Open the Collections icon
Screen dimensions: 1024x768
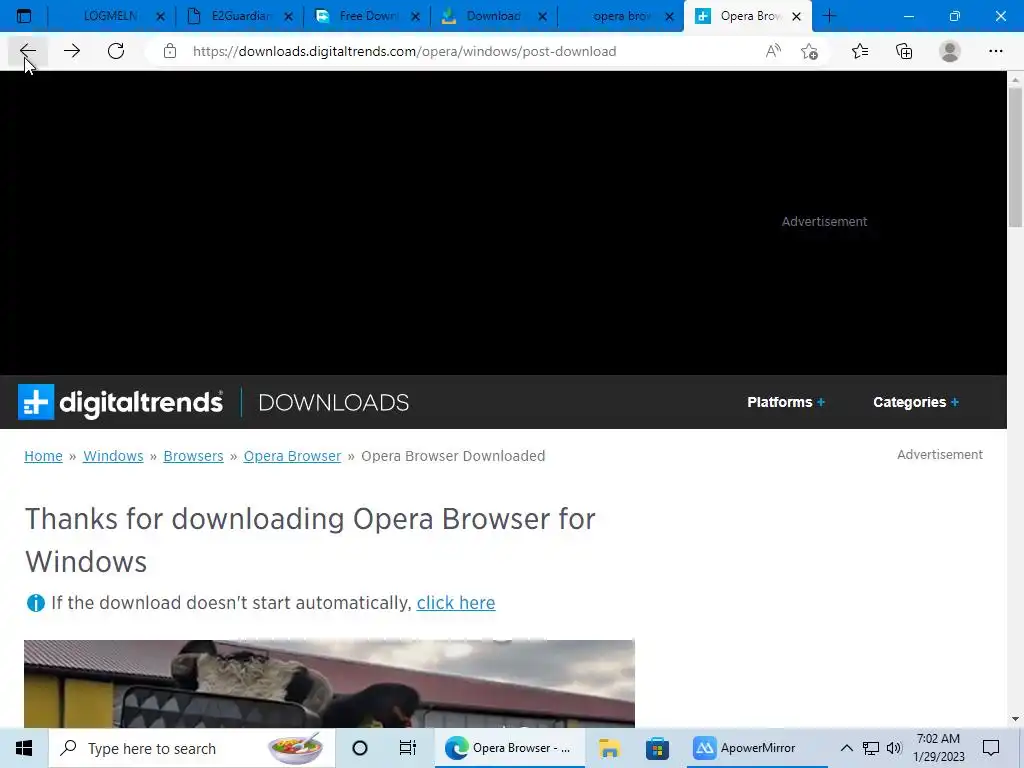tap(904, 51)
